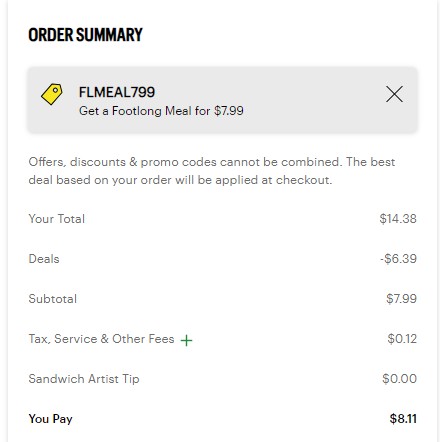Click the $0.12 fees amount
Screen dimensions: 440x442
402,339
